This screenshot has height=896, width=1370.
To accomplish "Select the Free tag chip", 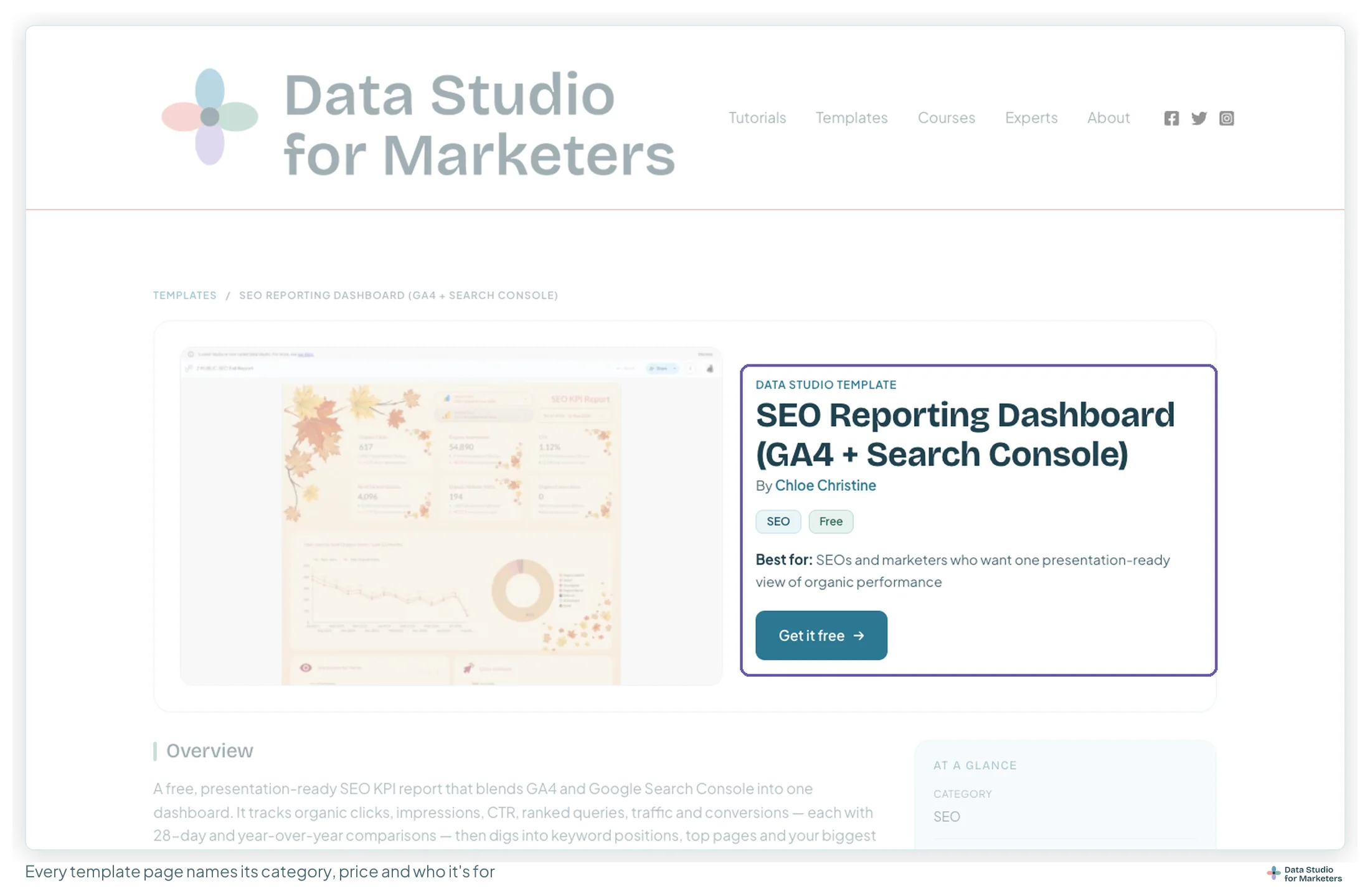I will 831,522.
